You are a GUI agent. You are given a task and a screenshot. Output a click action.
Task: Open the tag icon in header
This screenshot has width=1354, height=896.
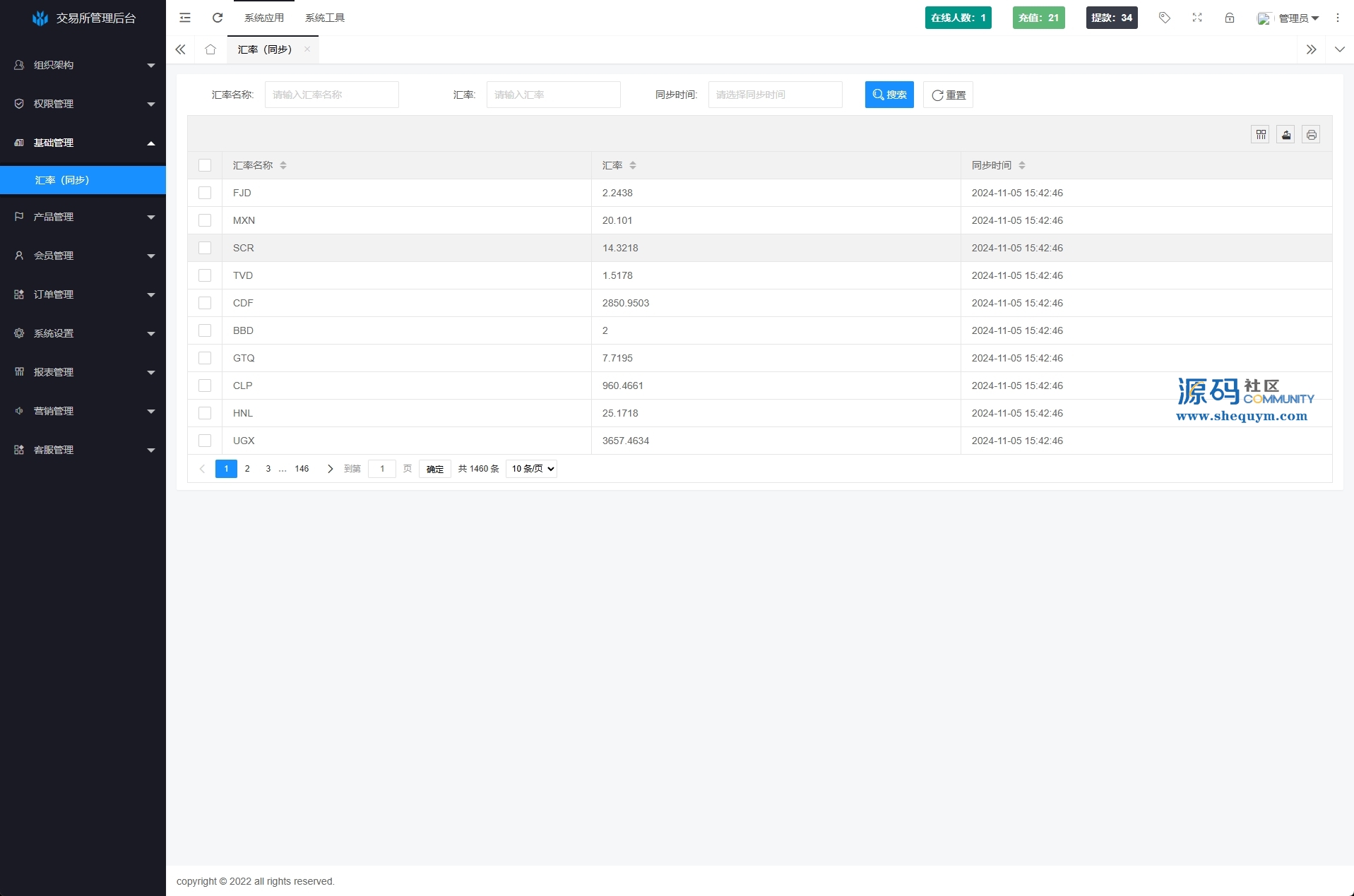coord(1164,18)
